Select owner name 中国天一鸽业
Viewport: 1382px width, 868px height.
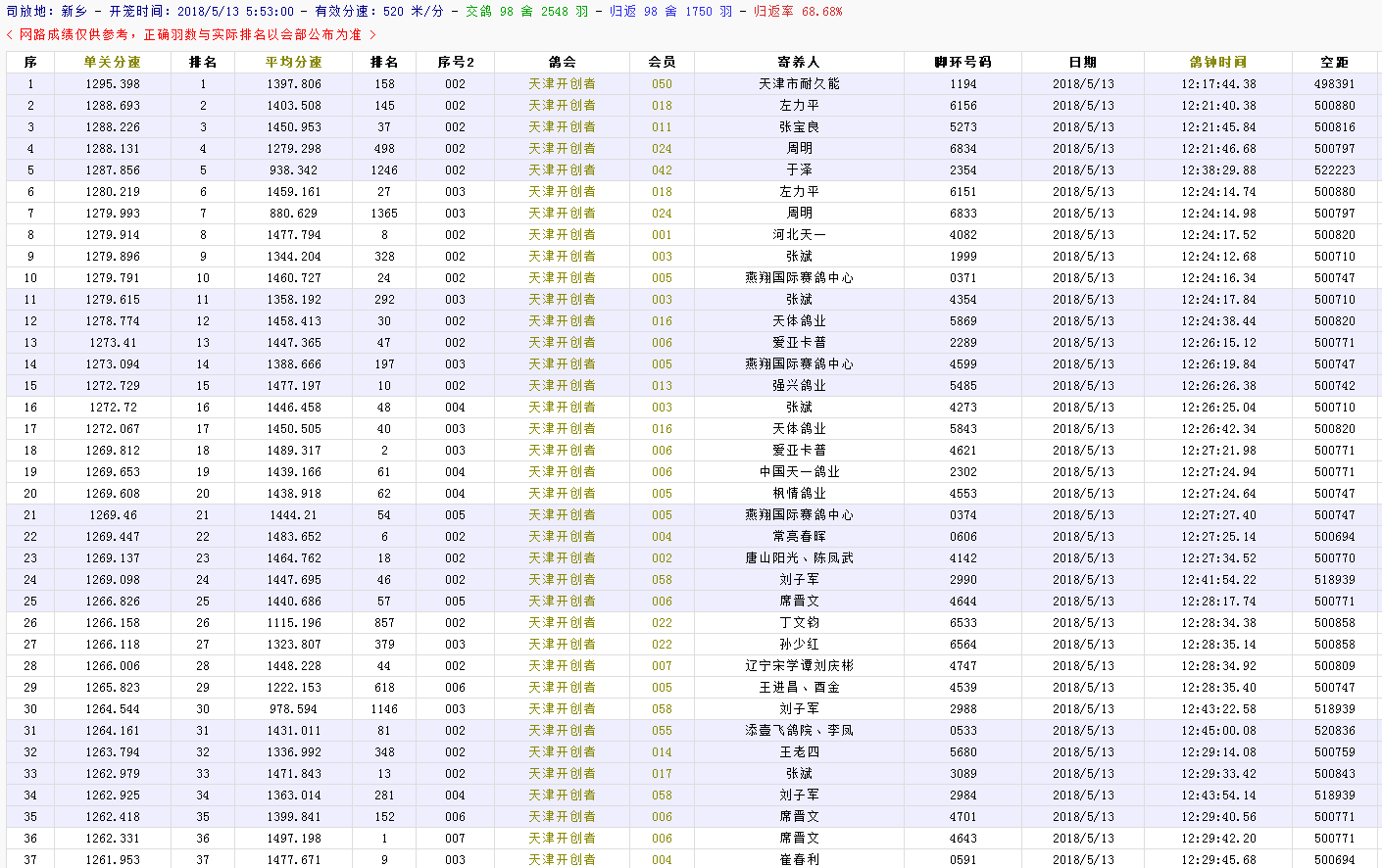coord(799,472)
